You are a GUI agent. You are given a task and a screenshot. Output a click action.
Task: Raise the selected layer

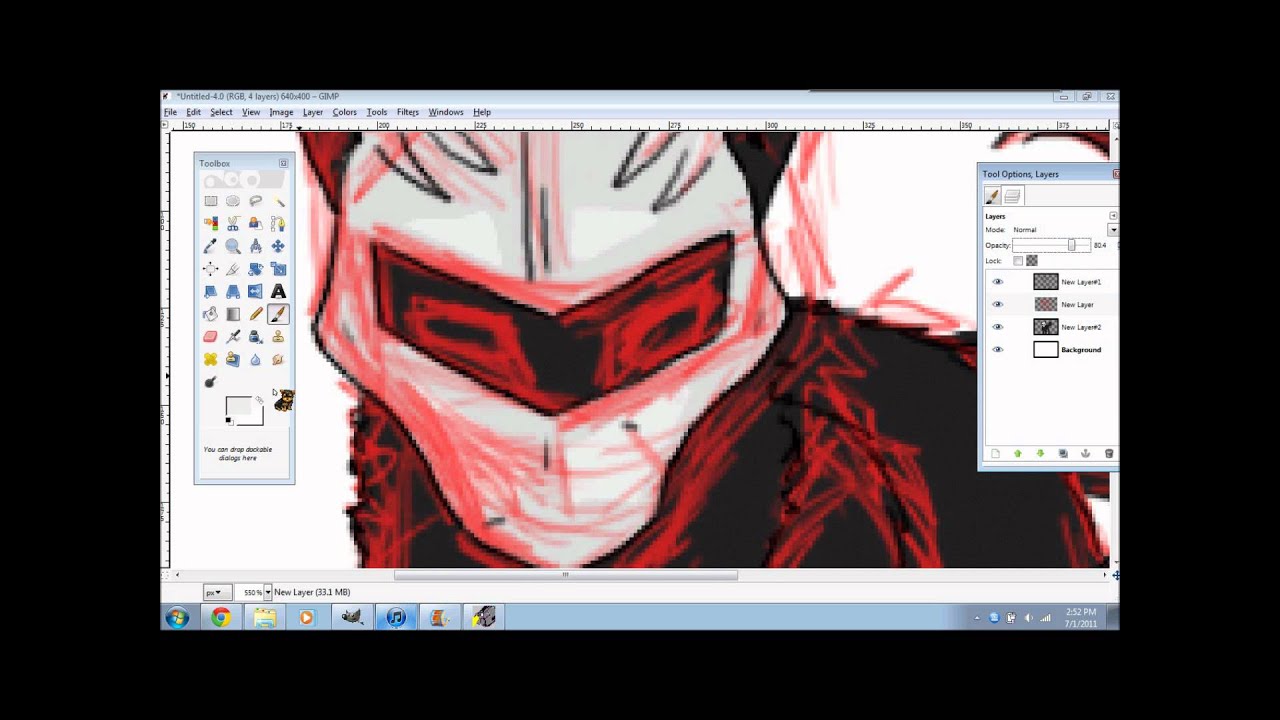click(x=1018, y=454)
